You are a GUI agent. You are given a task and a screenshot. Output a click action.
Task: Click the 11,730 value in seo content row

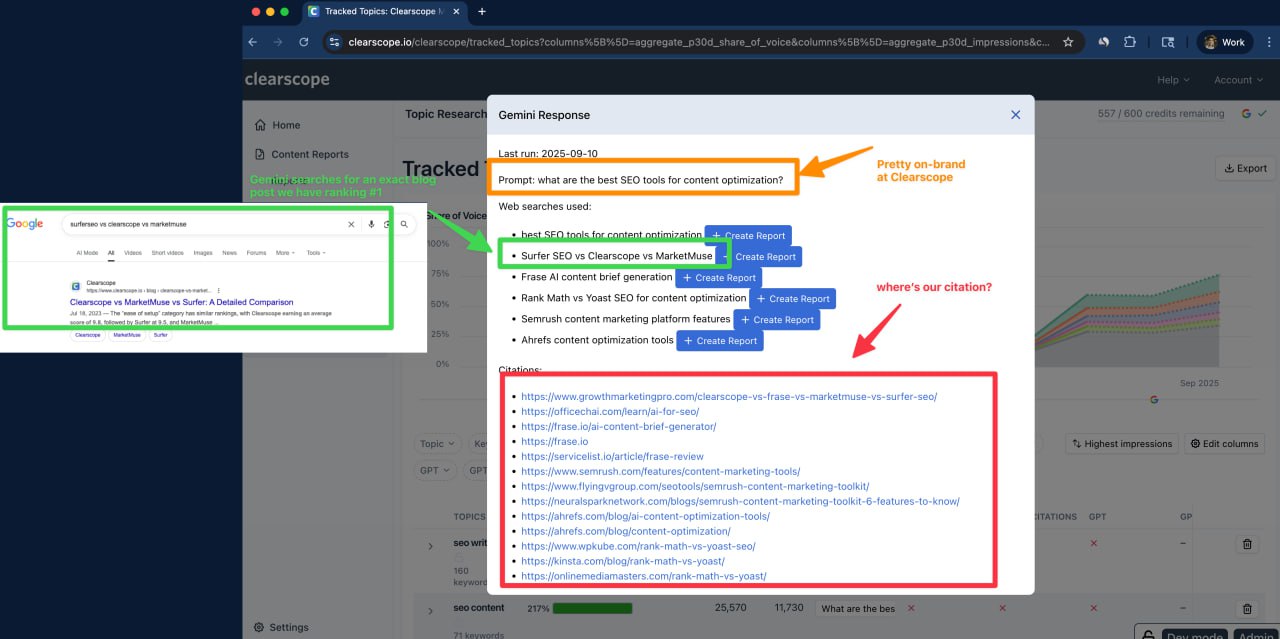coord(791,608)
